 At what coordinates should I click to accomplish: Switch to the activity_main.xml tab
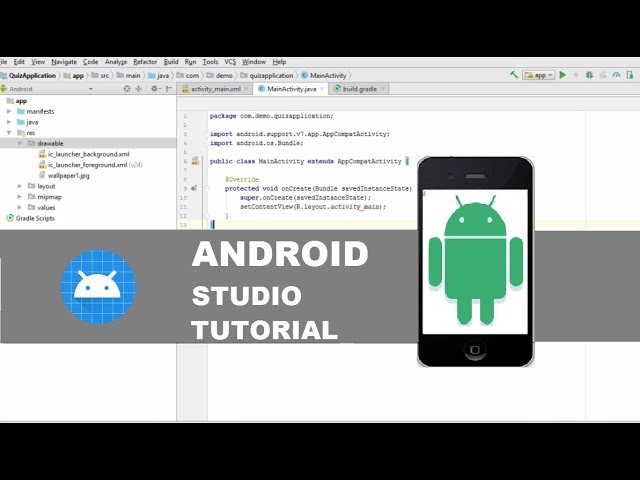click(216, 89)
